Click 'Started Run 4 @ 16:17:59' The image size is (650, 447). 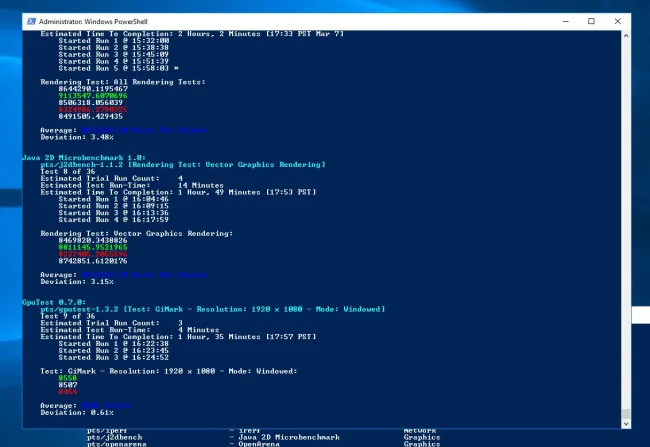(x=114, y=220)
